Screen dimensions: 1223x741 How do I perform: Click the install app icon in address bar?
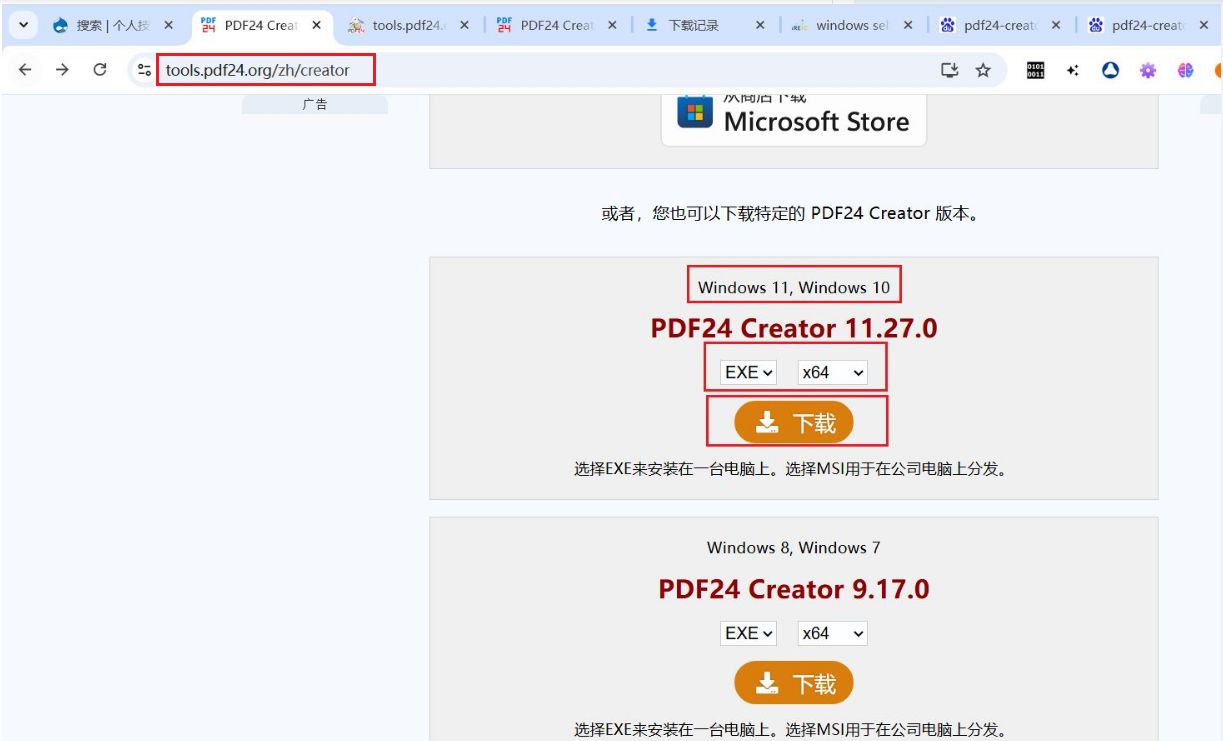pyautogui.click(x=949, y=70)
